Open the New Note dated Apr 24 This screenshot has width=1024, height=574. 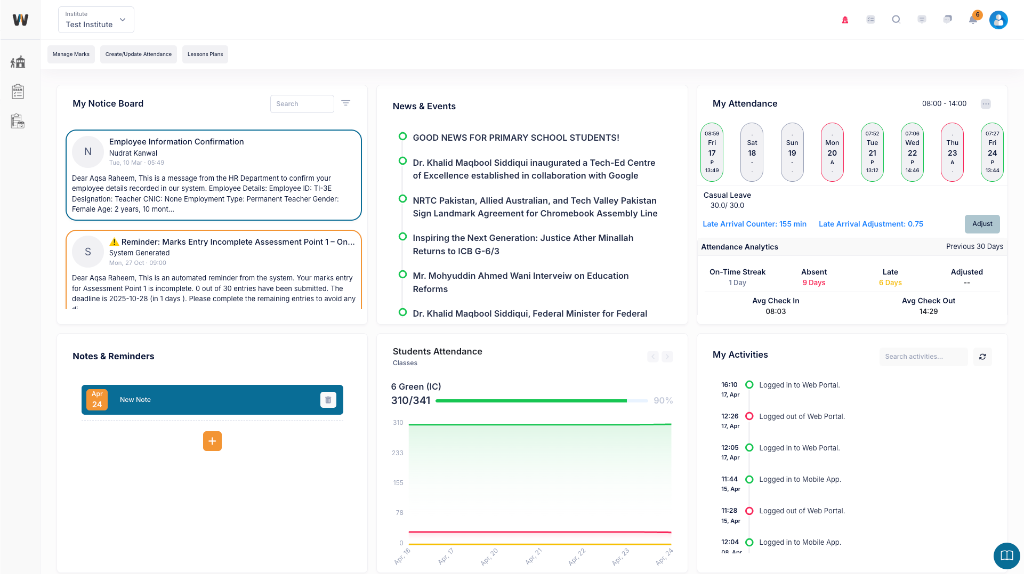[x=212, y=400]
